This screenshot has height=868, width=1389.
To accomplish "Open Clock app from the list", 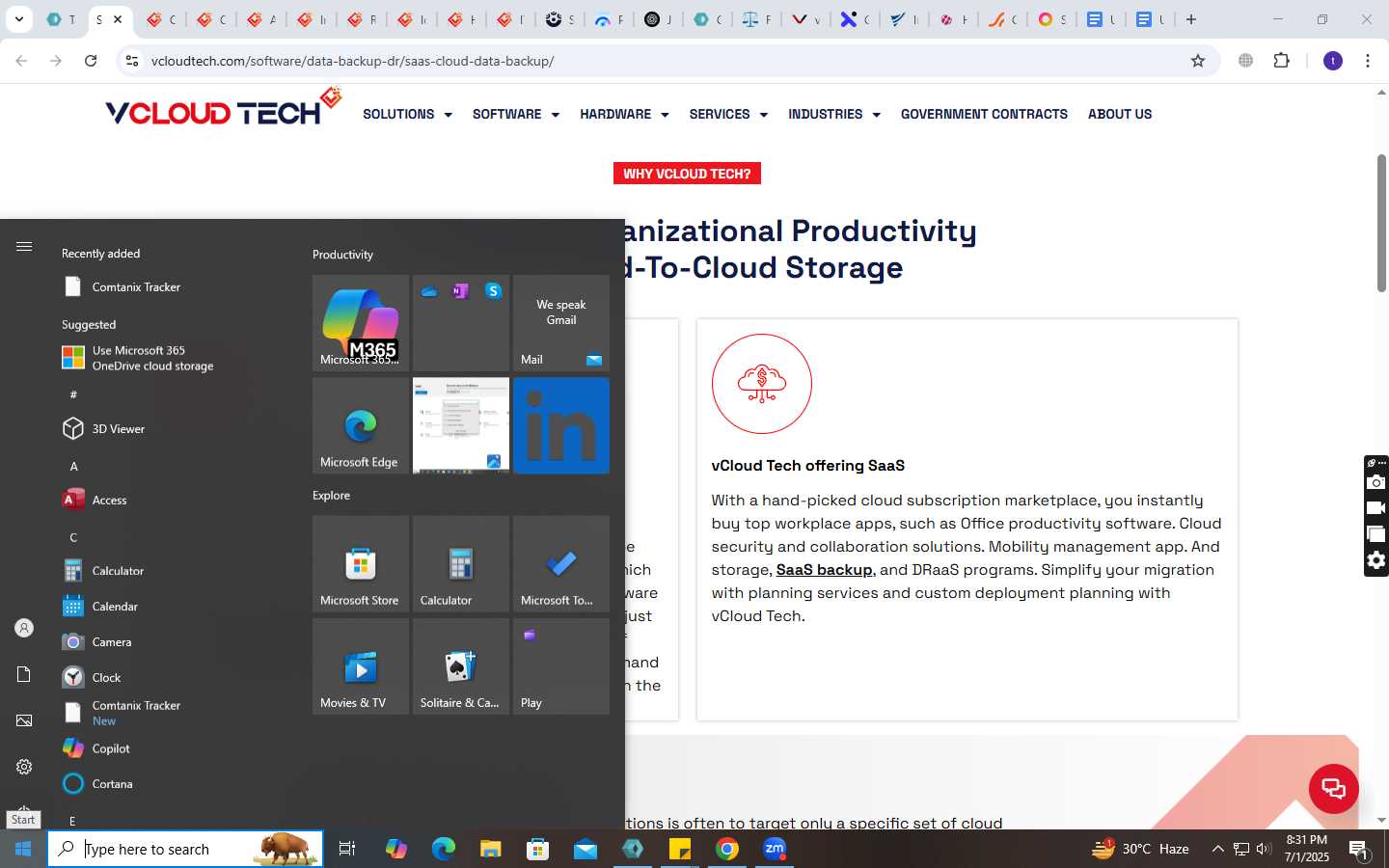I will pos(93,677).
